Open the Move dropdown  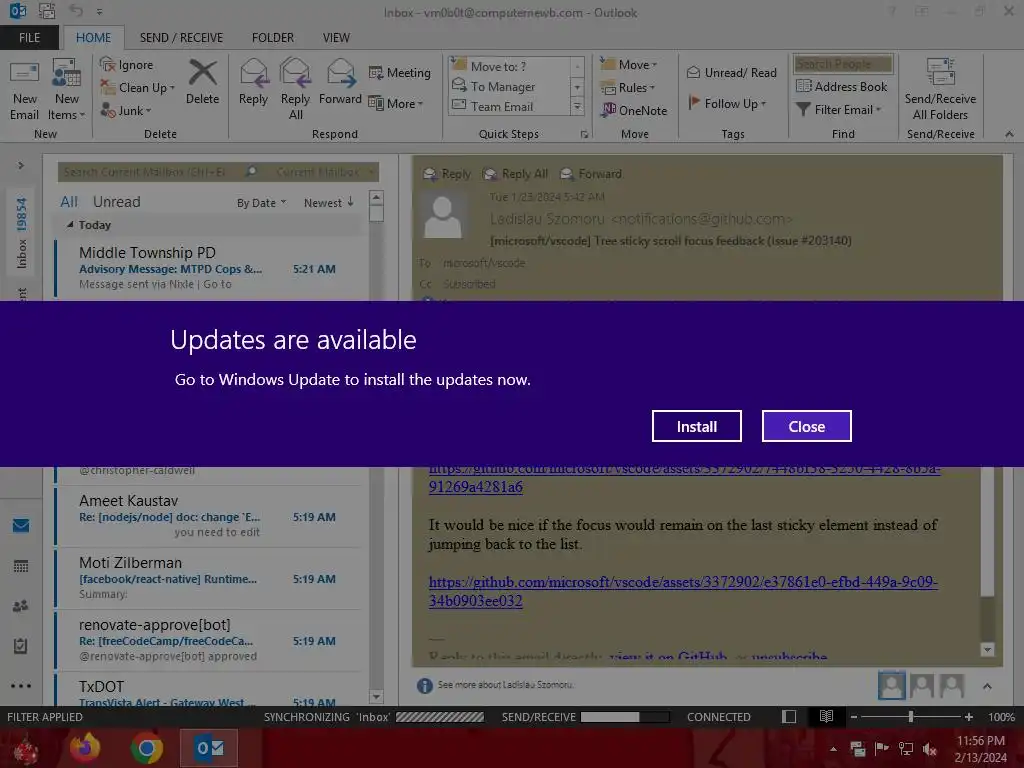point(628,64)
